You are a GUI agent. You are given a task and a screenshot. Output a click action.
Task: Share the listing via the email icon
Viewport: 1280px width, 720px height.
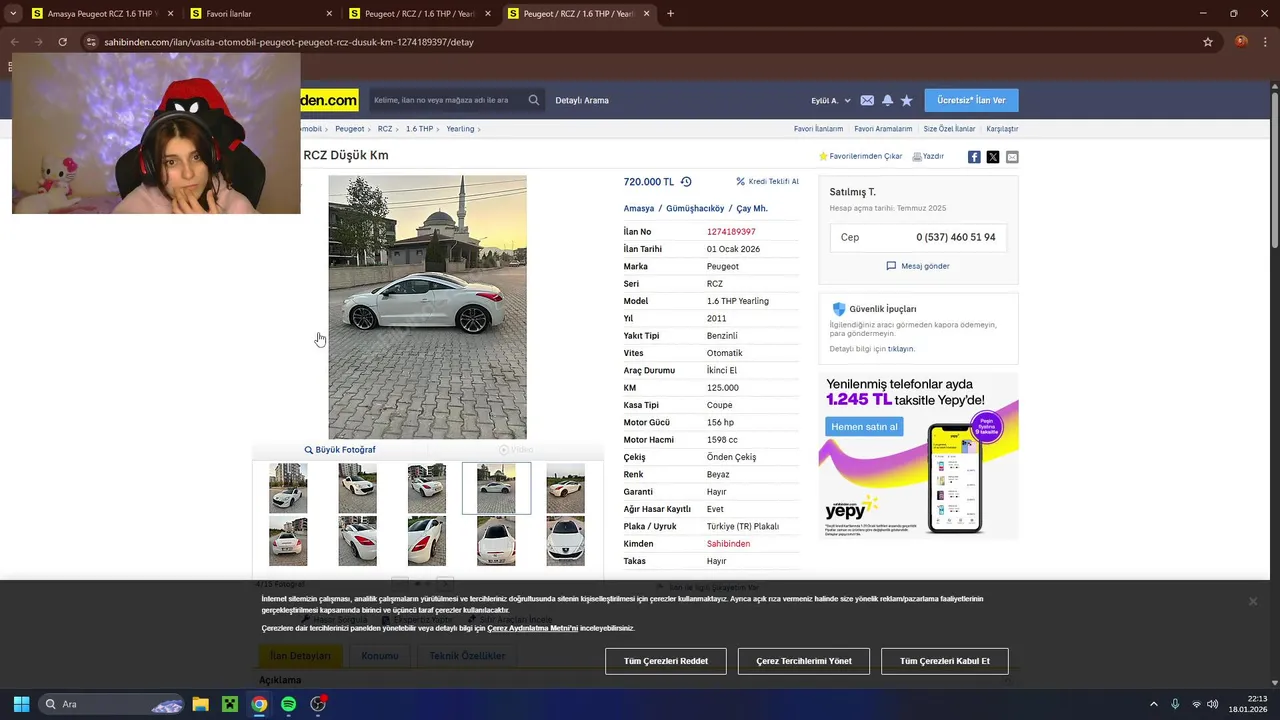(x=1012, y=157)
